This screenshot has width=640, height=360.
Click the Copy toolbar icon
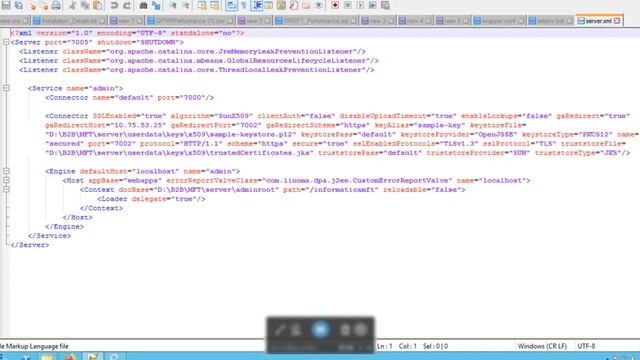(85, 5)
